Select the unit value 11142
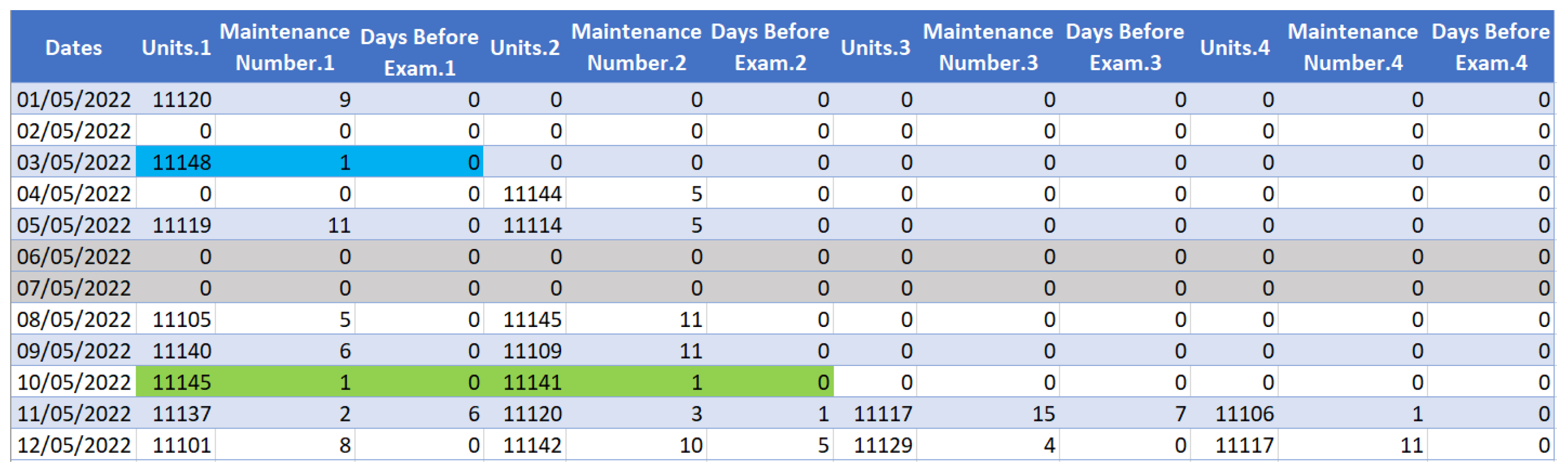Image resolution: width=1568 pixels, height=470 pixels. [532, 445]
